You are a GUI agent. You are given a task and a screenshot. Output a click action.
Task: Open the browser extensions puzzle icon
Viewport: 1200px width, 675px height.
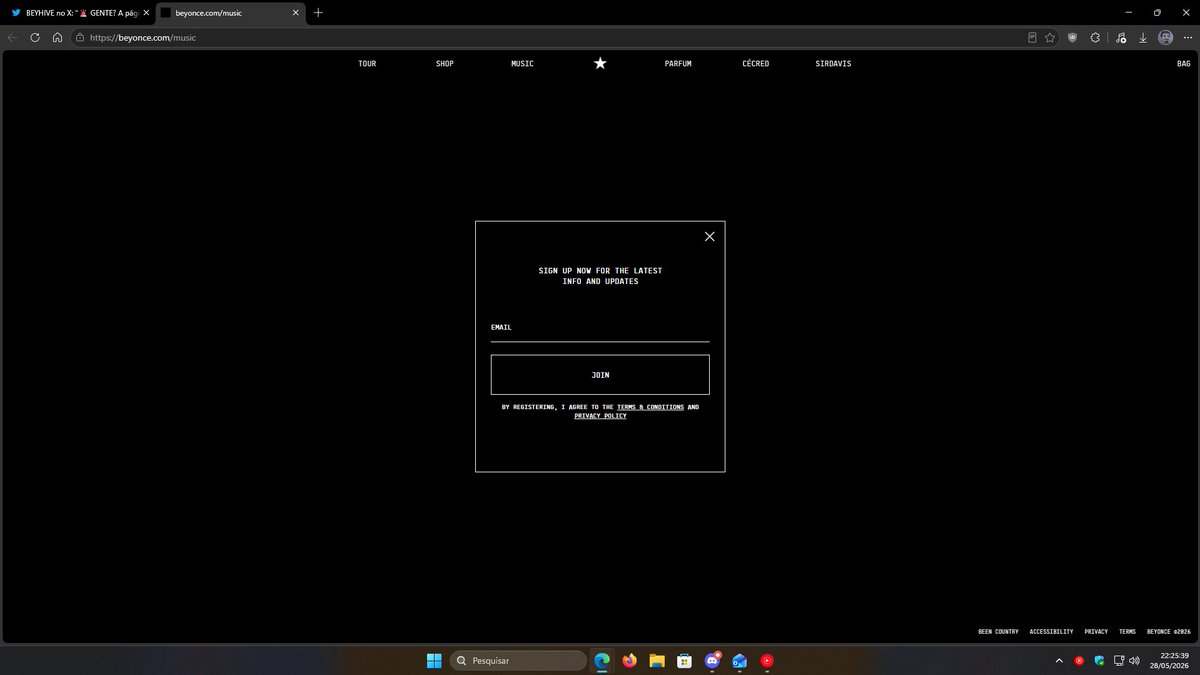(1095, 38)
